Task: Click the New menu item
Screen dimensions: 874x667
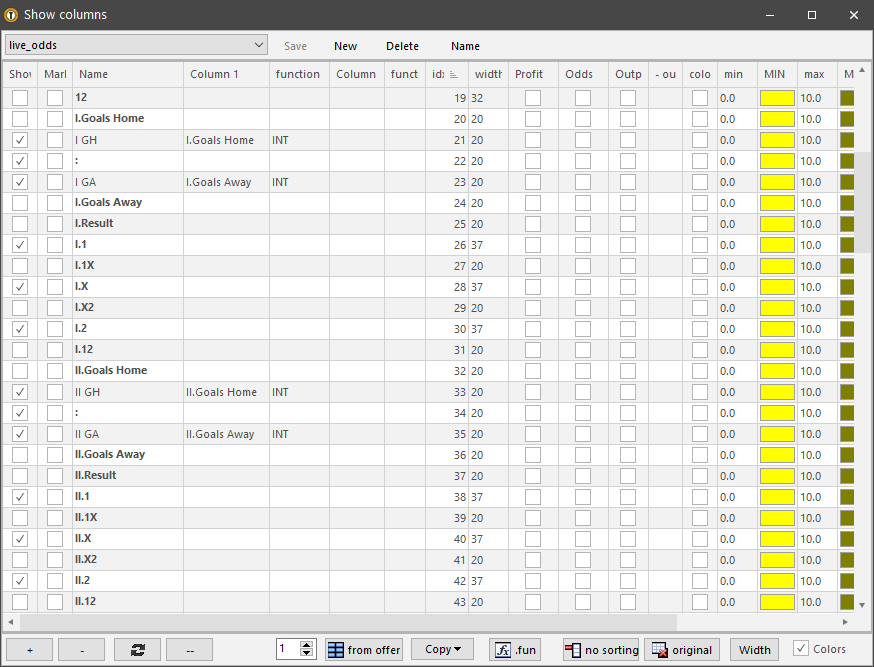Action: (345, 46)
